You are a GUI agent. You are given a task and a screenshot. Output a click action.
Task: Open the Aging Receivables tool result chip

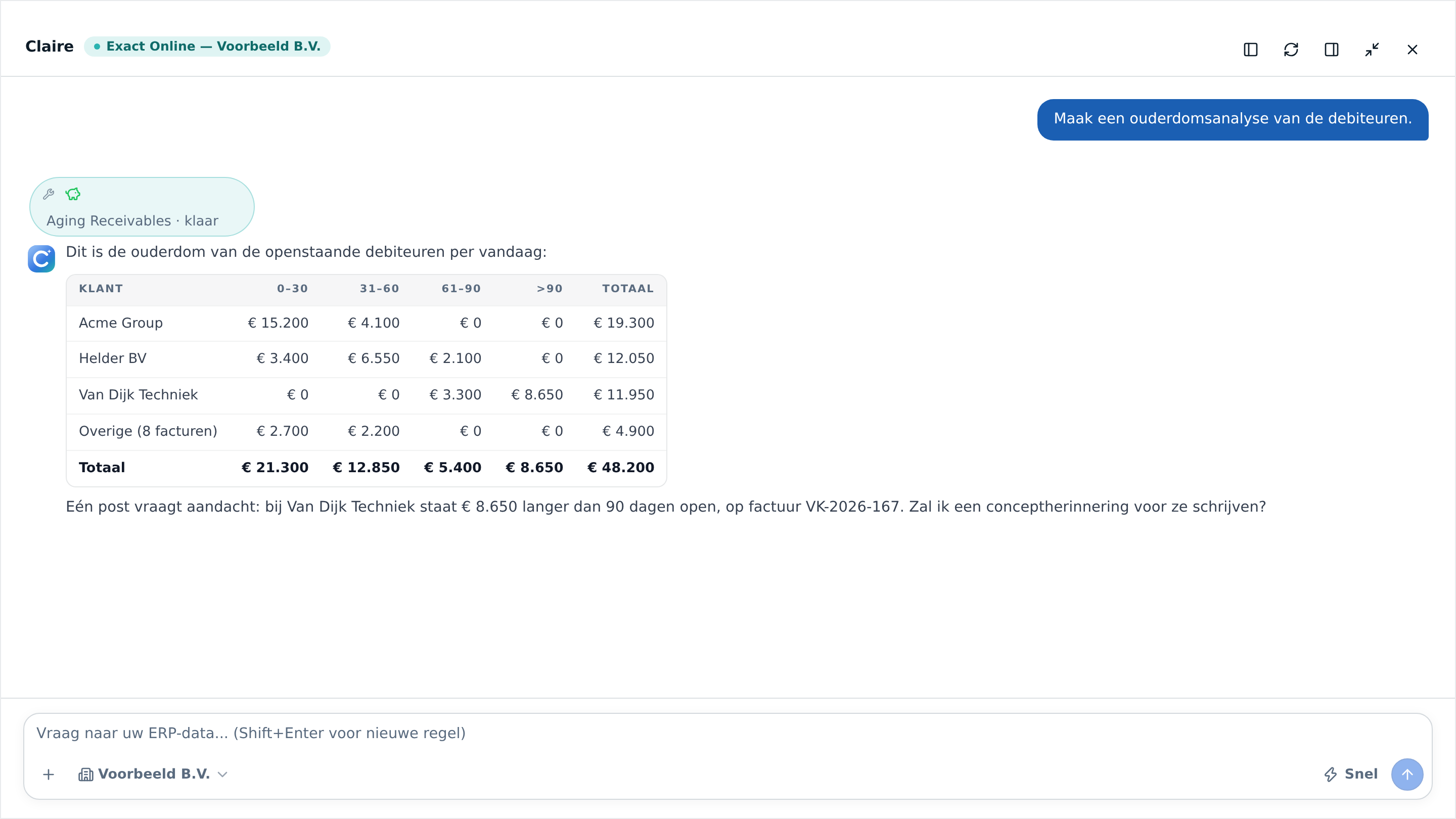tap(142, 207)
